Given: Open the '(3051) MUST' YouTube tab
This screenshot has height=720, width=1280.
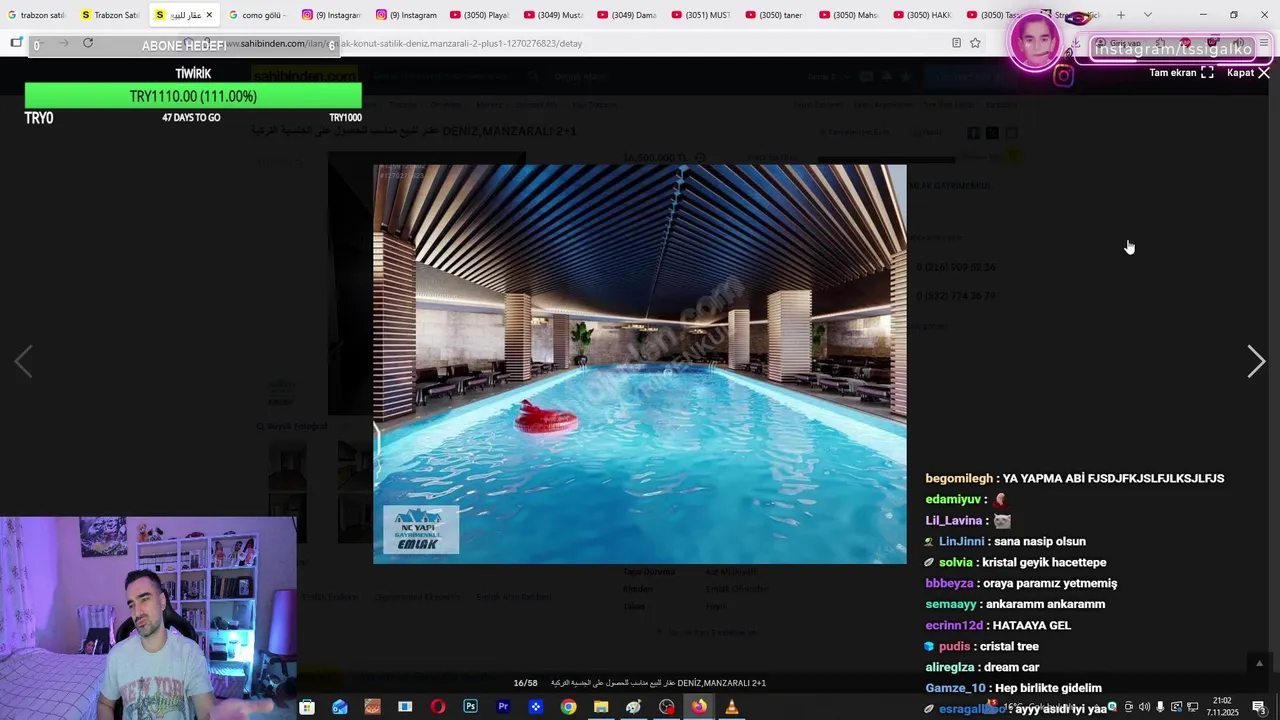Looking at the screenshot, I should pyautogui.click(x=700, y=15).
